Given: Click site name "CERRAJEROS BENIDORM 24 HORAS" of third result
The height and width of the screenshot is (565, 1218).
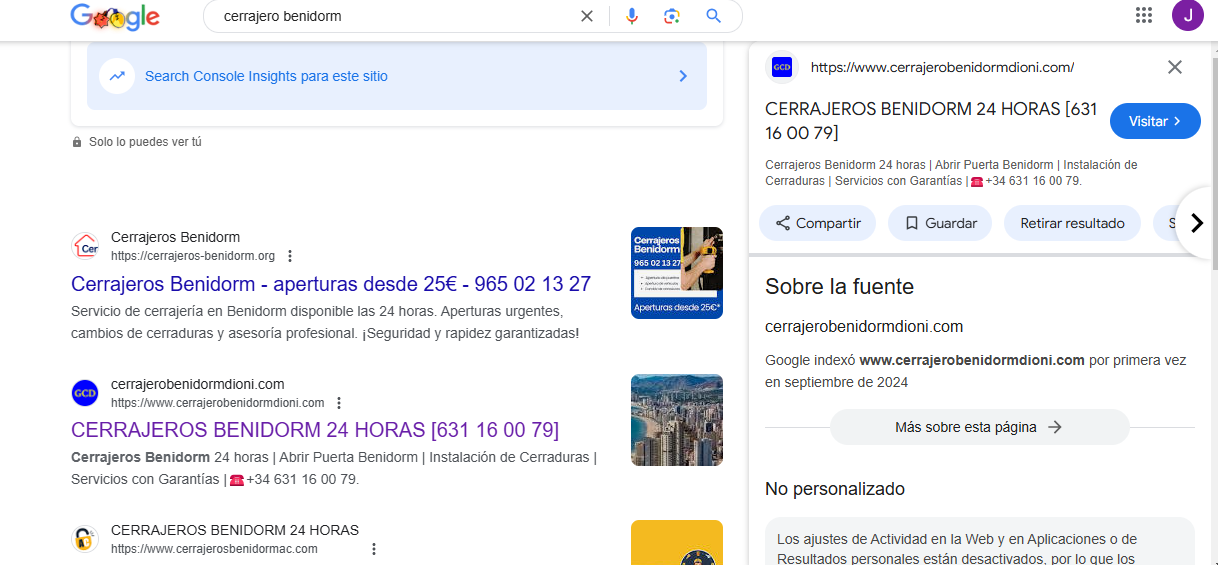Looking at the screenshot, I should pos(235,530).
